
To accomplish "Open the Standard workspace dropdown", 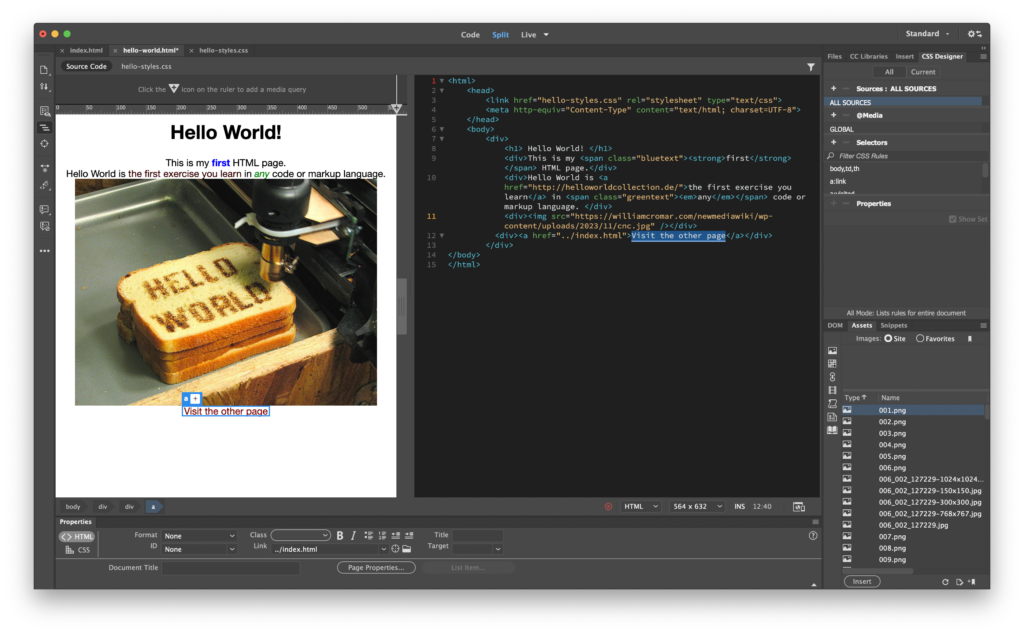I will pyautogui.click(x=927, y=34).
